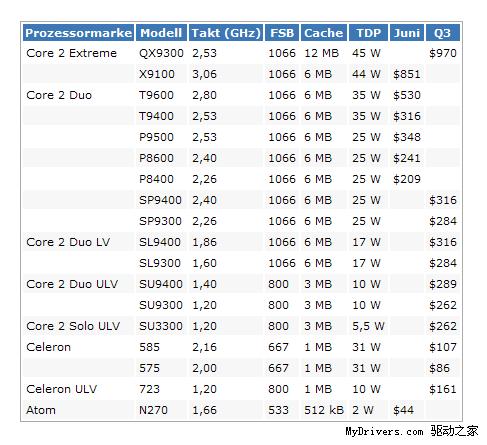The height and width of the screenshot is (445, 487).
Task: Click the $970 price cell
Action: pos(443,53)
